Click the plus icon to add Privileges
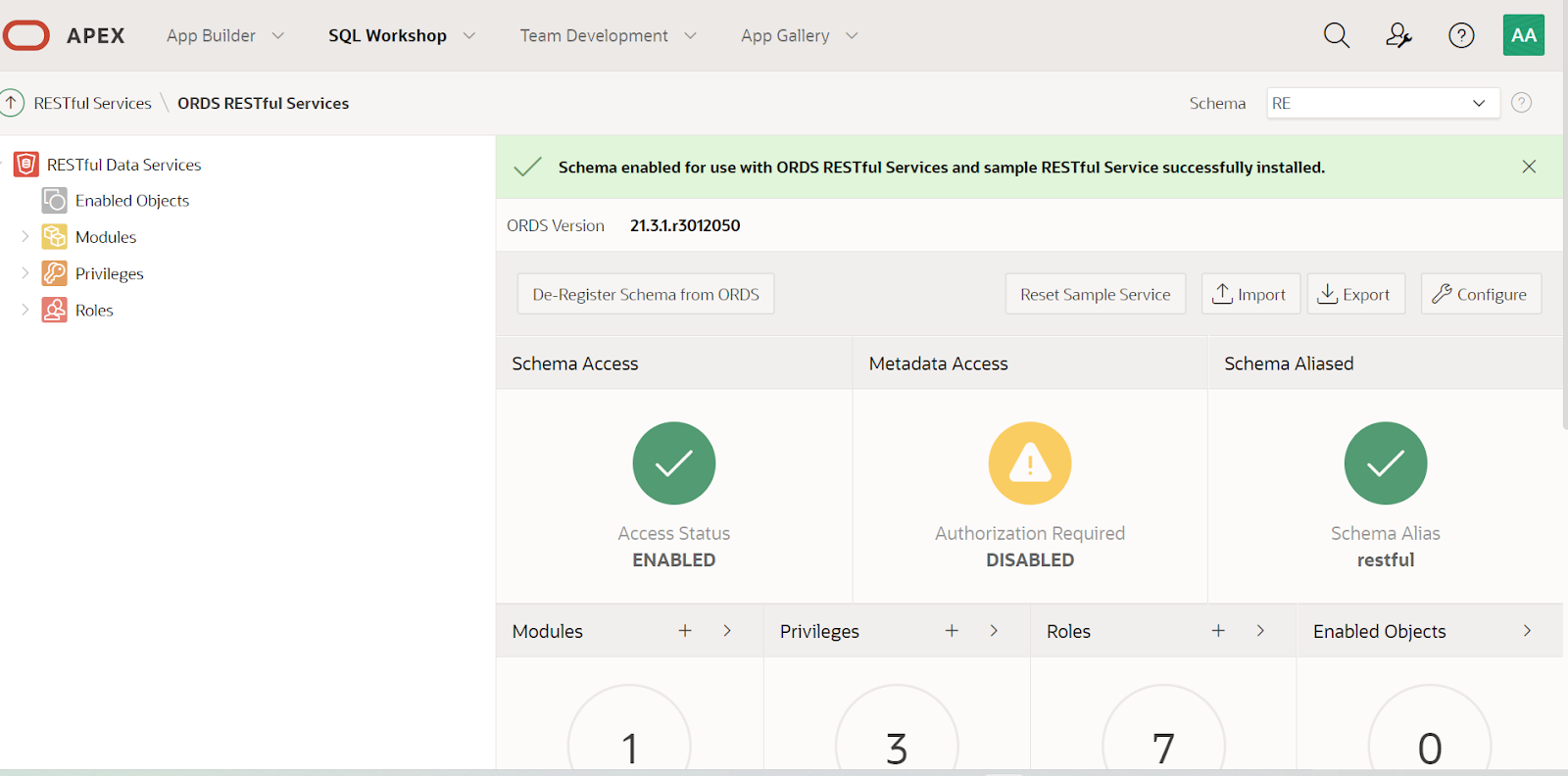The image size is (1568, 776). click(952, 631)
